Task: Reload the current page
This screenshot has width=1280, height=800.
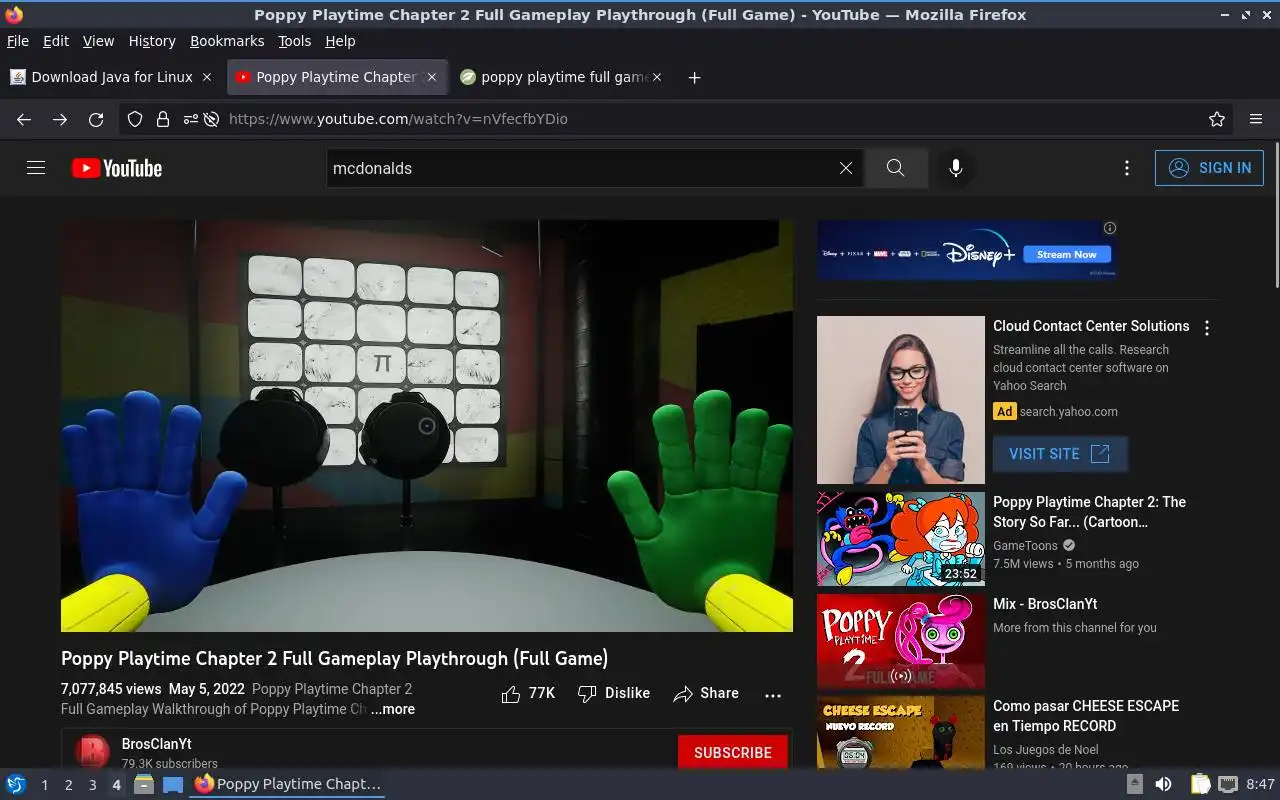Action: pyautogui.click(x=96, y=119)
